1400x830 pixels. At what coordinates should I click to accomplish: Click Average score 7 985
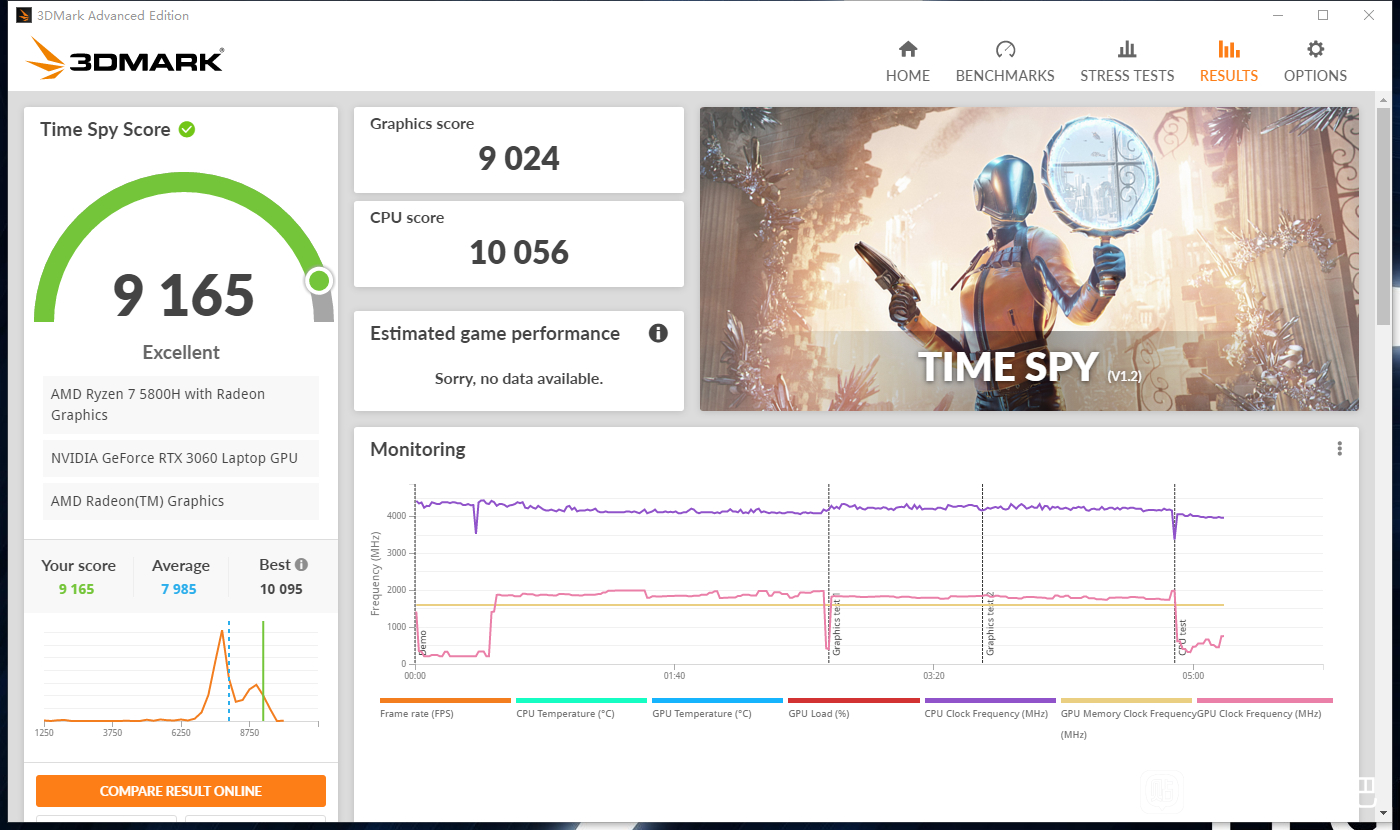tap(179, 589)
